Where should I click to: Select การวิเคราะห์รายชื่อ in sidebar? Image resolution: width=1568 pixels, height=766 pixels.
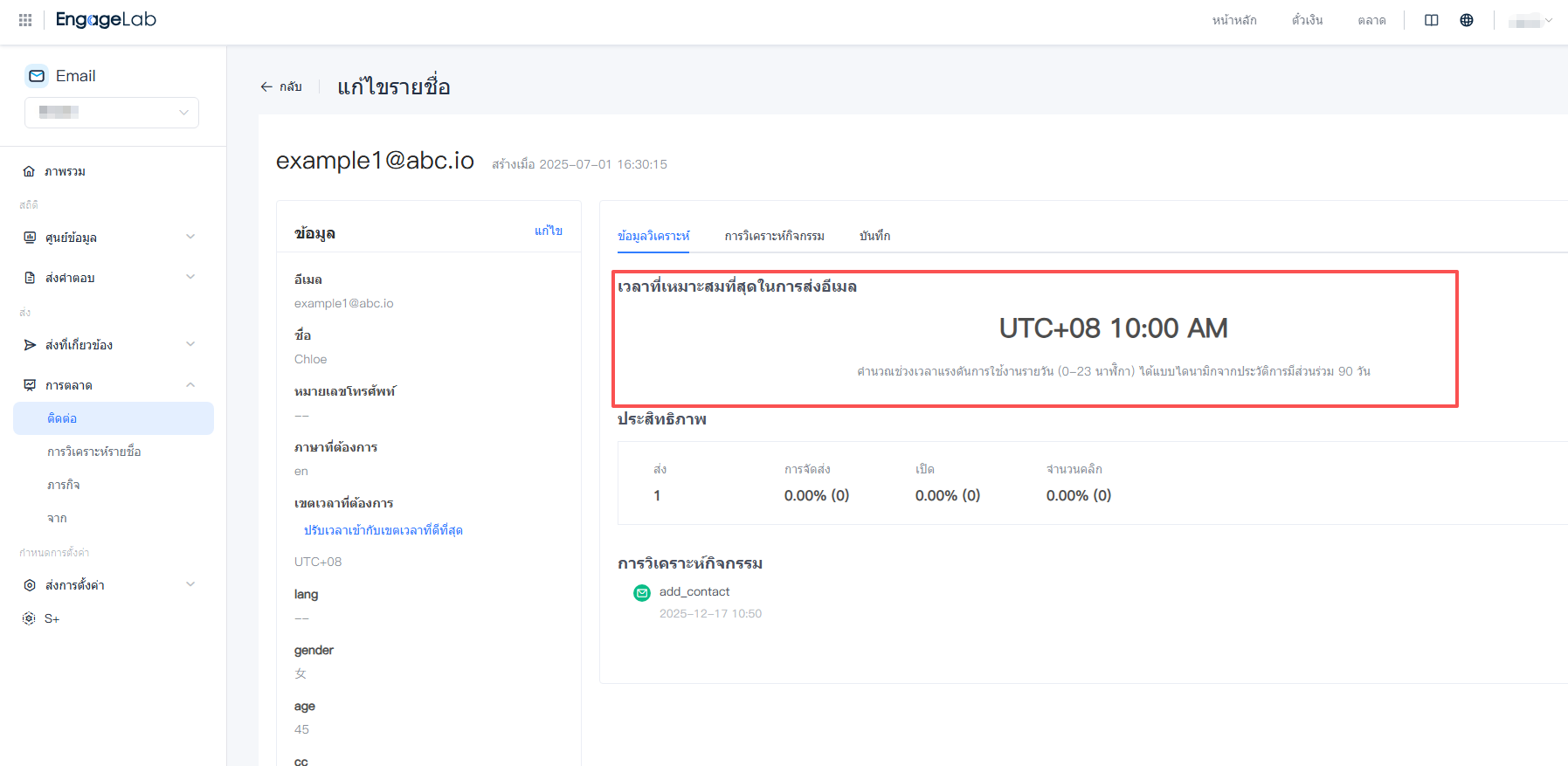[94, 452]
